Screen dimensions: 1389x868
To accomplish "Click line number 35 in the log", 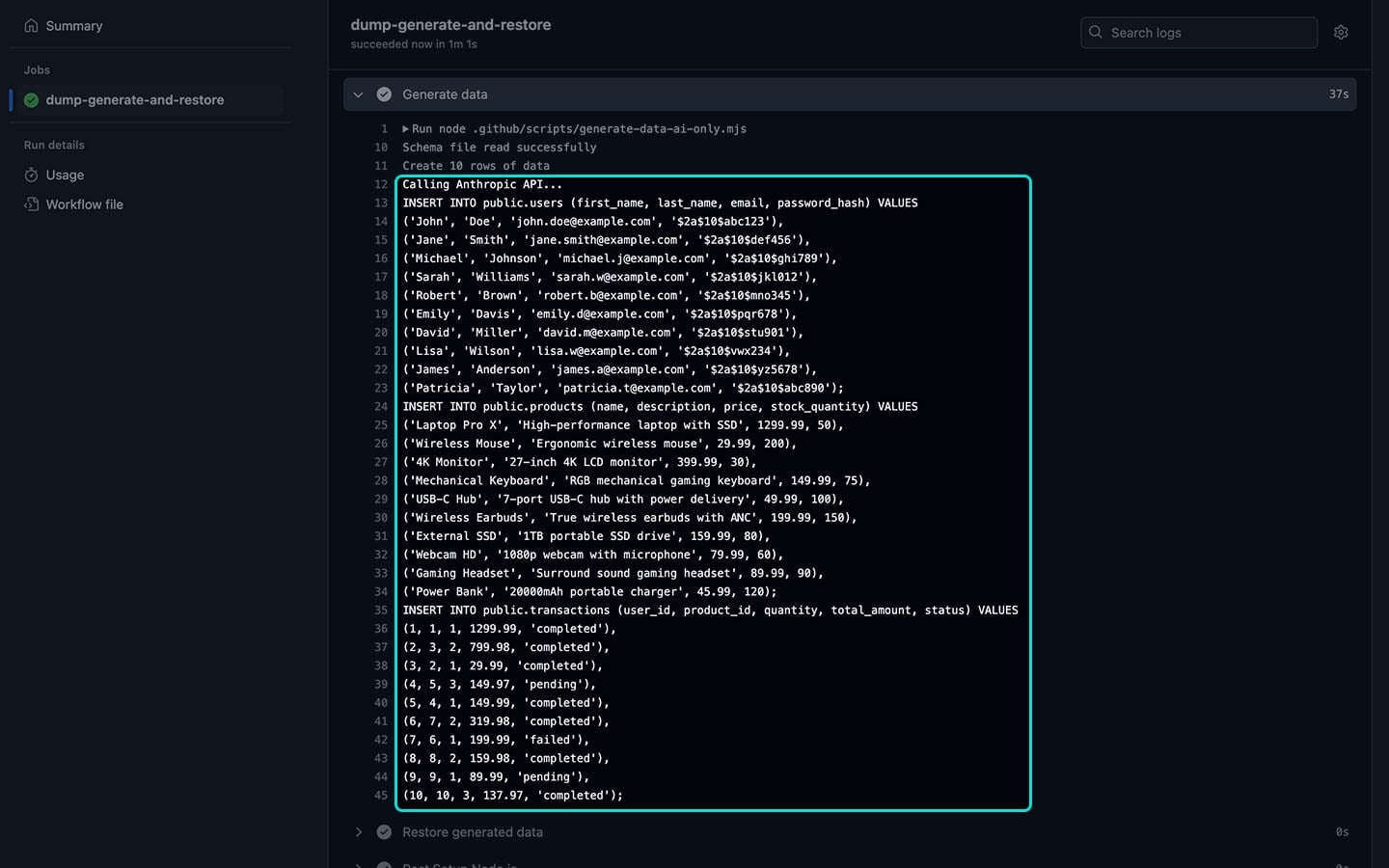I will [x=381, y=610].
